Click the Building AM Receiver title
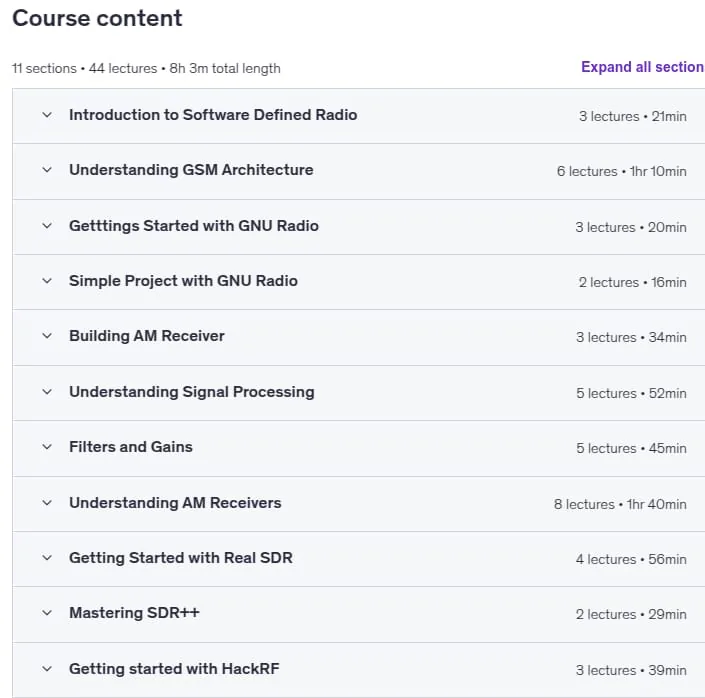Screen dimensions: 705x698 pos(147,336)
